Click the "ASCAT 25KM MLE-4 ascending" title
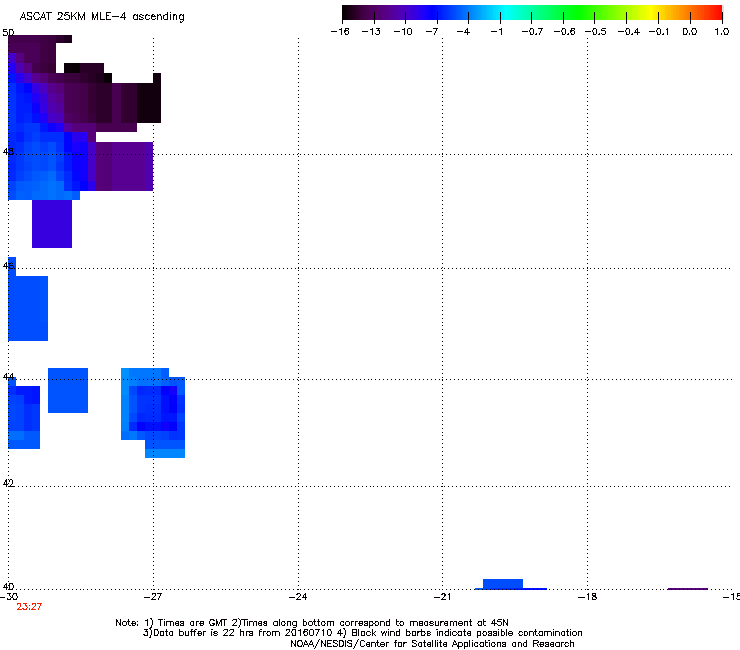This screenshot has height=650, width=740. [x=102, y=16]
